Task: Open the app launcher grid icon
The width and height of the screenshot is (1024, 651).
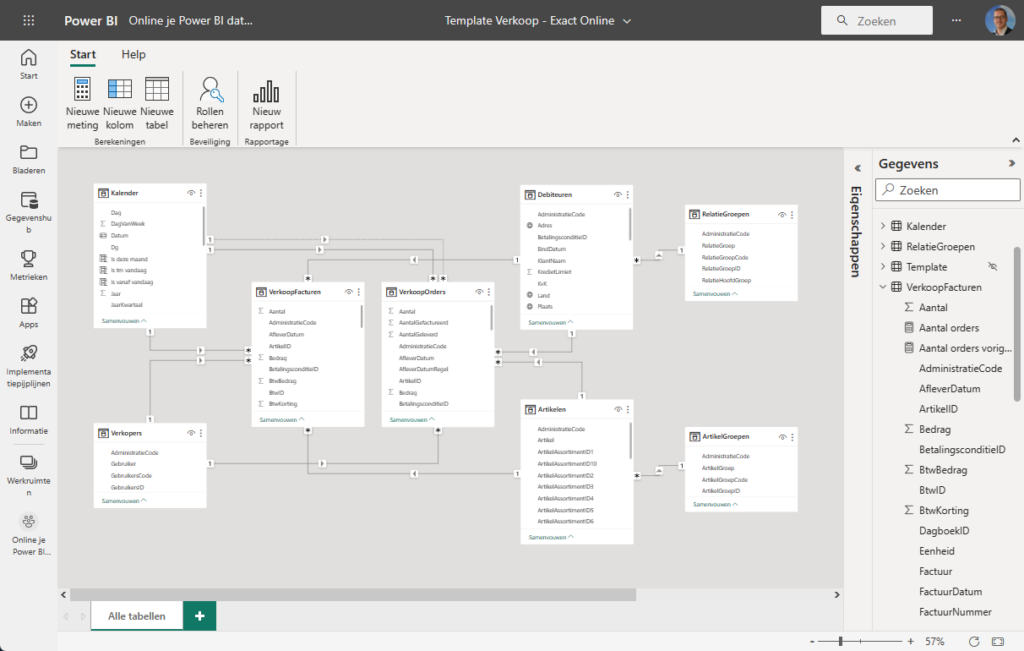Action: coord(28,20)
